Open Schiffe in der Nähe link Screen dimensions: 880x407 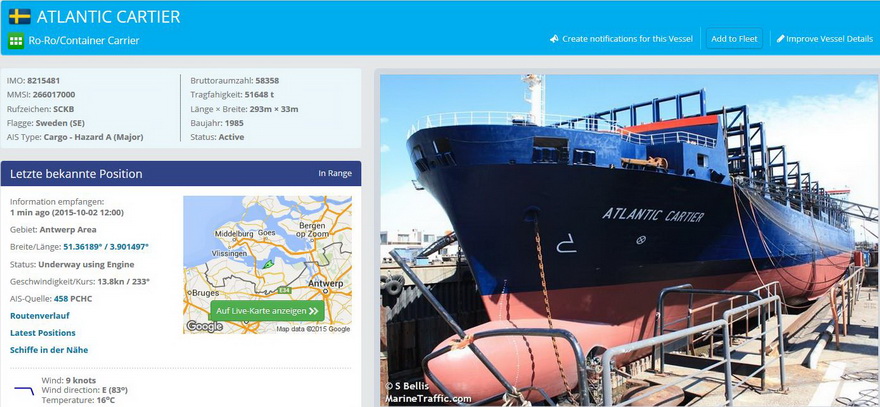tap(49, 350)
